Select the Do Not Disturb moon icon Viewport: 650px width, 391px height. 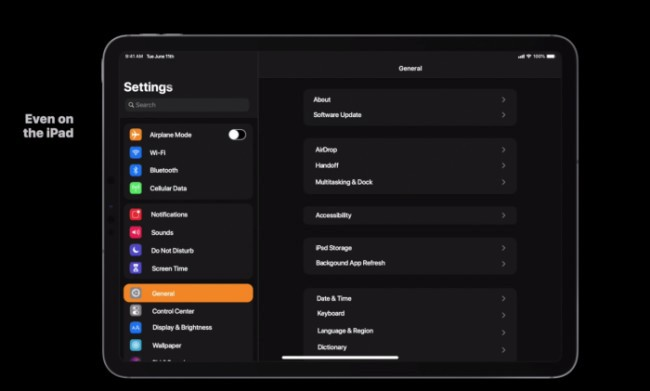(136, 250)
